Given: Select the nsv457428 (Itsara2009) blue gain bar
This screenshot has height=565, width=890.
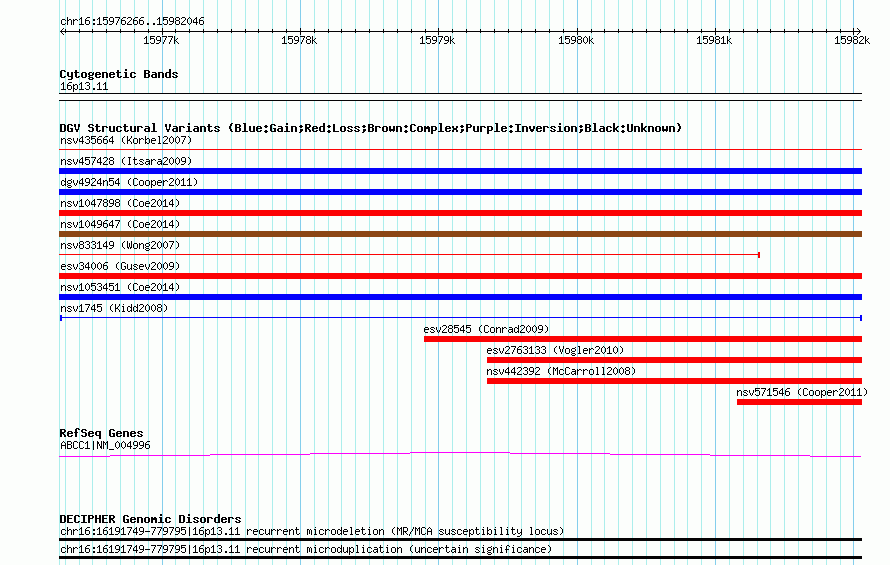Looking at the screenshot, I should tap(460, 171).
